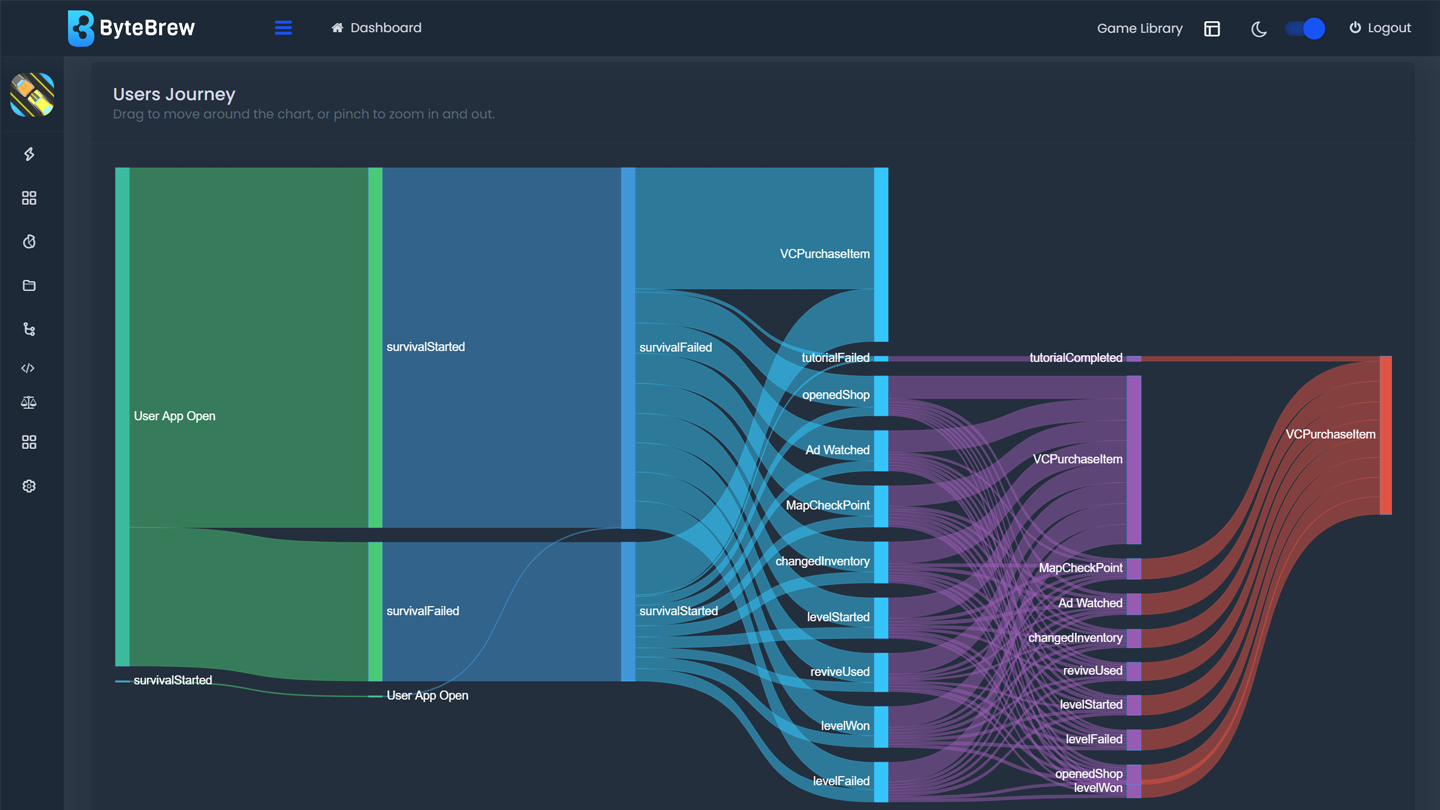Open the lower grid sidebar icon
Viewport: 1440px width, 810px height.
[x=29, y=442]
